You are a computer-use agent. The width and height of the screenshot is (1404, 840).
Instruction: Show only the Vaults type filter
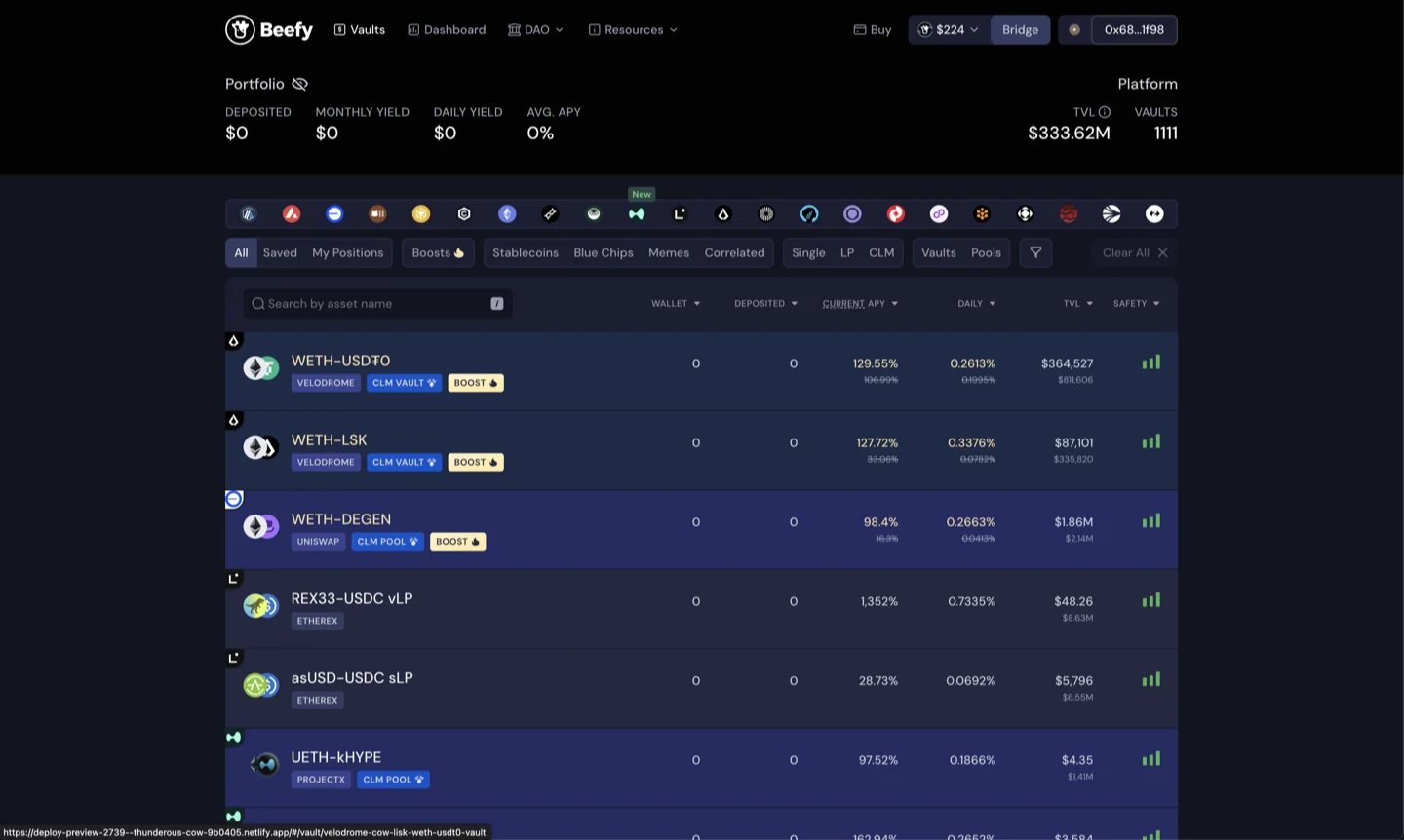(939, 252)
